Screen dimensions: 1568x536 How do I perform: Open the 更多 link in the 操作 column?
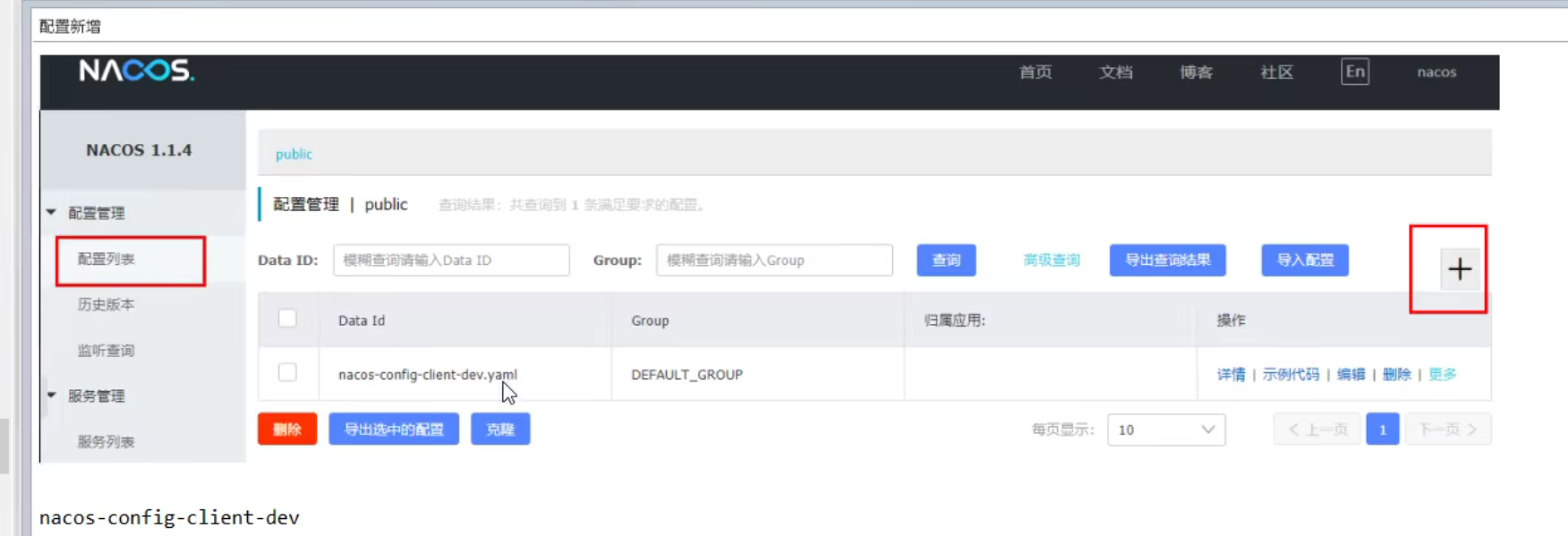pyautogui.click(x=1442, y=374)
